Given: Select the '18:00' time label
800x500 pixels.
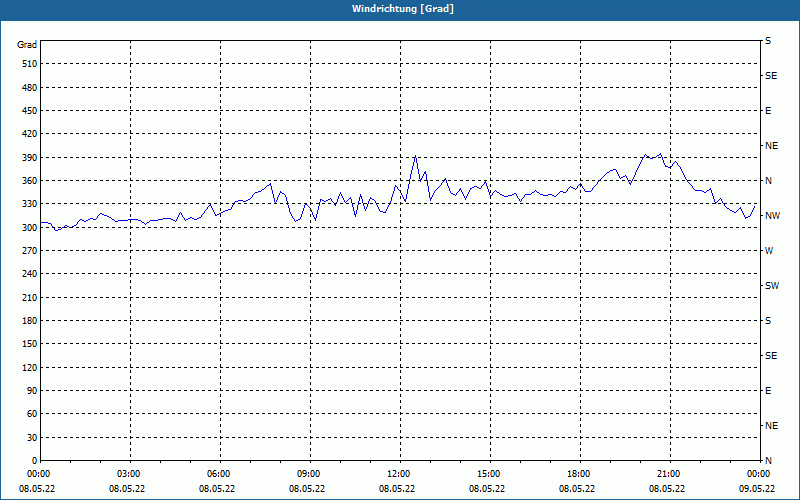Looking at the screenshot, I should (579, 474).
